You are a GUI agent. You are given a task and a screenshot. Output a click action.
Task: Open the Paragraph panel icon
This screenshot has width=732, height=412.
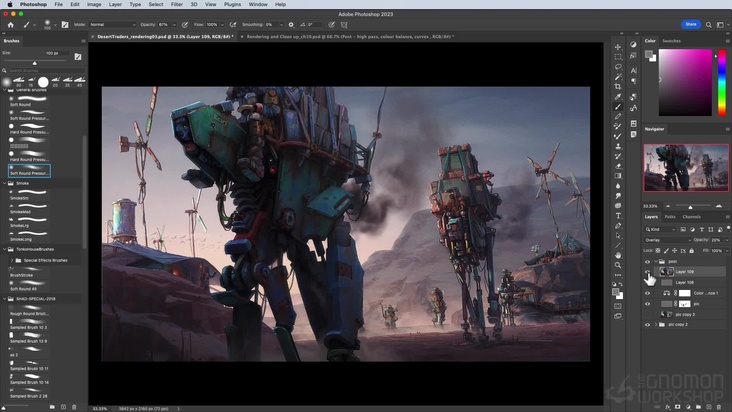pyautogui.click(x=633, y=81)
